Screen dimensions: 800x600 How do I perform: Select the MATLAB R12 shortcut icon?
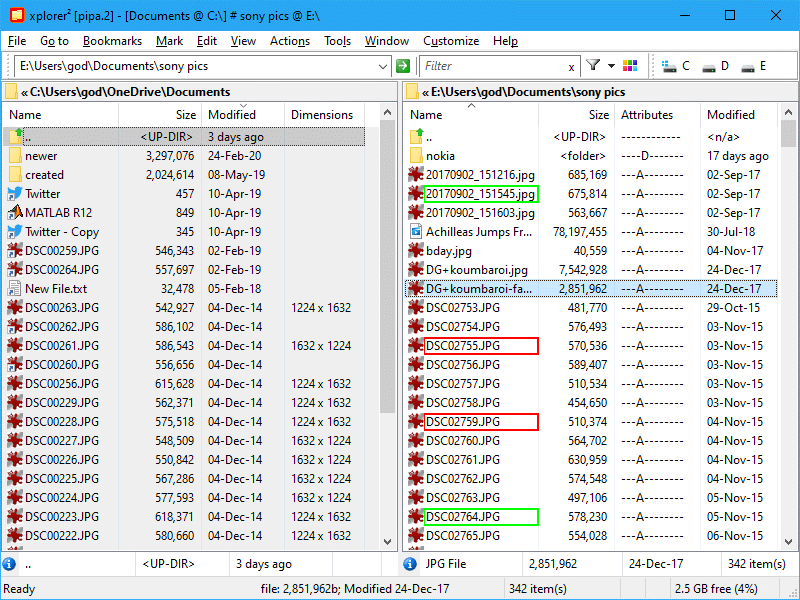point(15,212)
